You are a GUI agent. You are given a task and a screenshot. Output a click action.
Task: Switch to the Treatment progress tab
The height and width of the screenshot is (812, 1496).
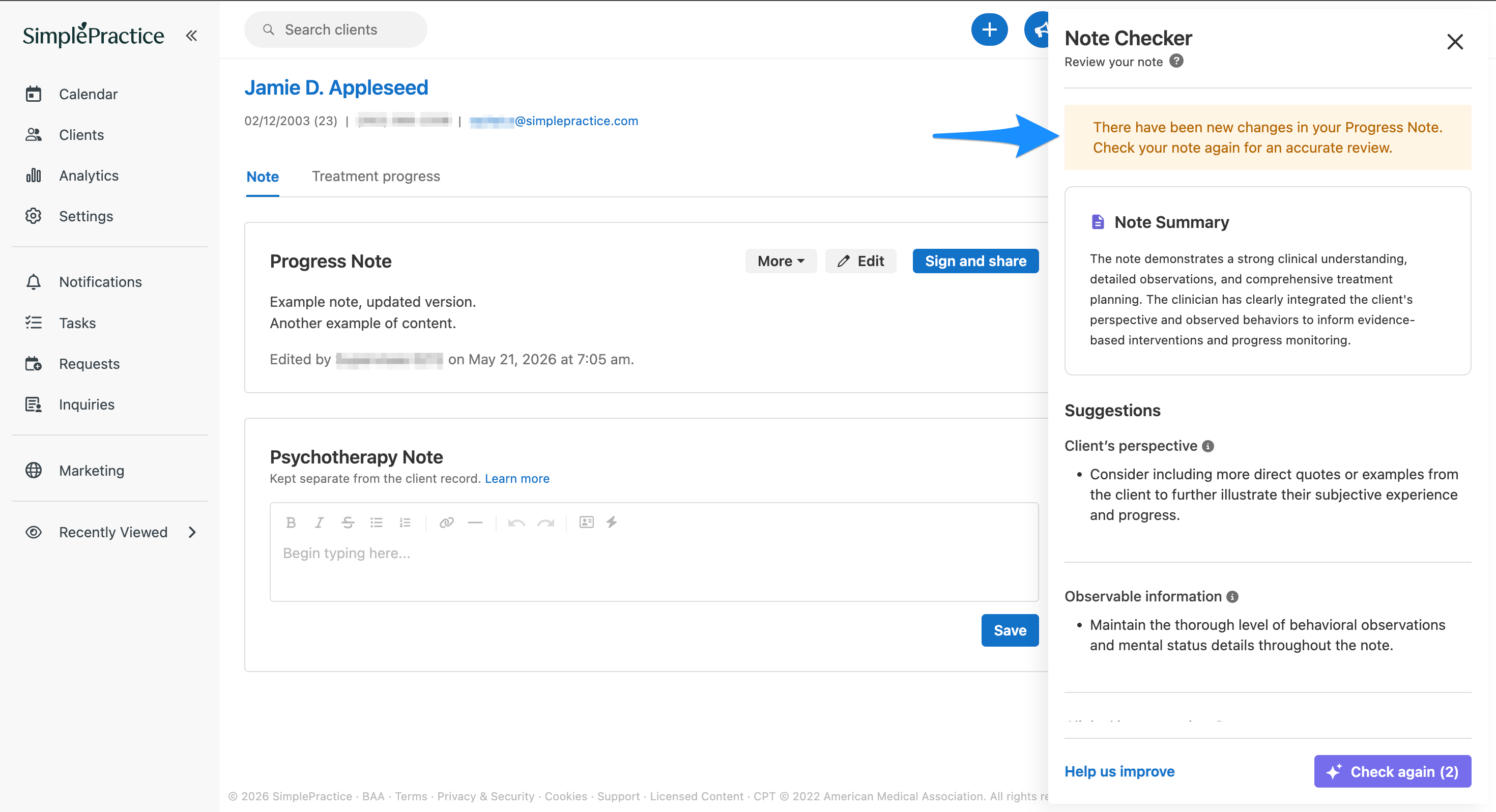coord(376,176)
